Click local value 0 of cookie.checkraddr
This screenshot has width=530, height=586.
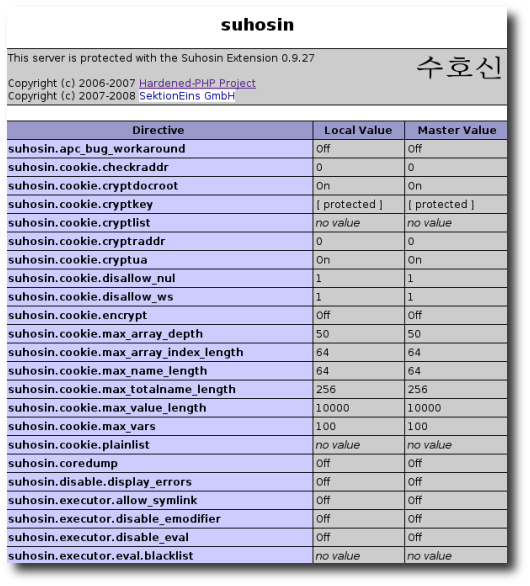click(x=319, y=167)
